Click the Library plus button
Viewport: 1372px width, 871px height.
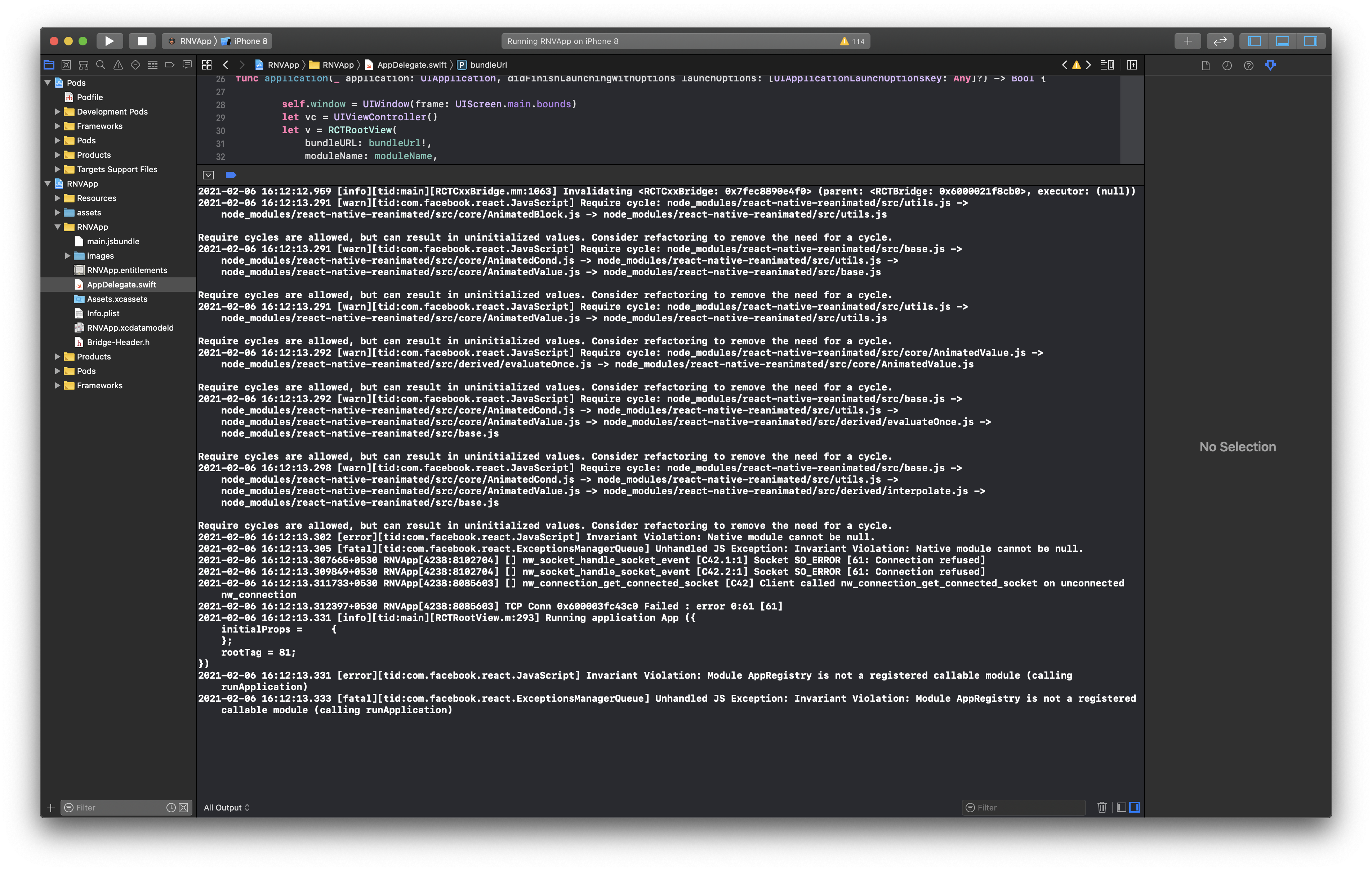click(x=1188, y=41)
